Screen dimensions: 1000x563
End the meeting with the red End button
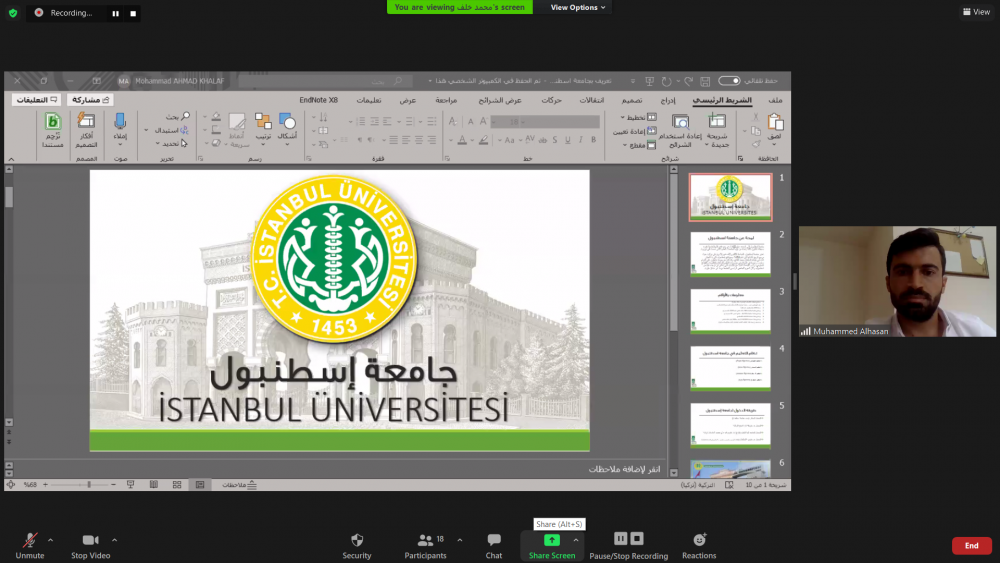click(971, 545)
